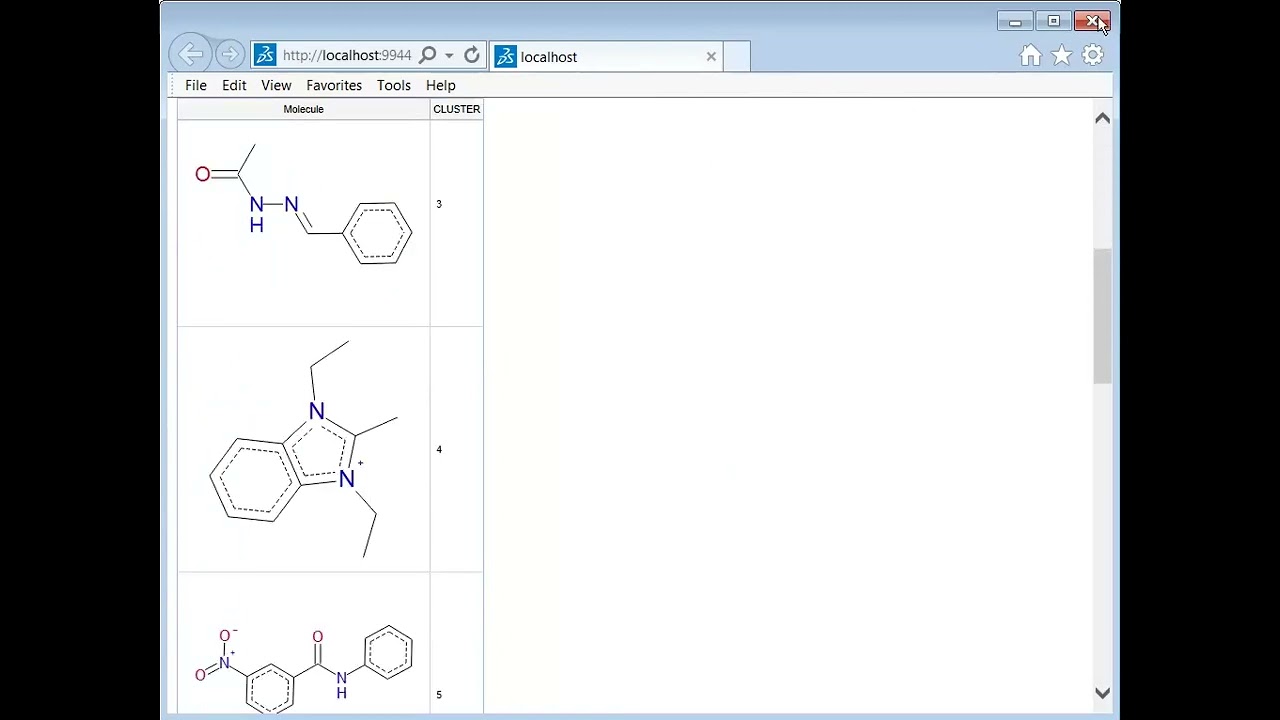Open the address bar autocomplete dropdown arrow
The height and width of the screenshot is (720, 1280).
pyautogui.click(x=449, y=56)
